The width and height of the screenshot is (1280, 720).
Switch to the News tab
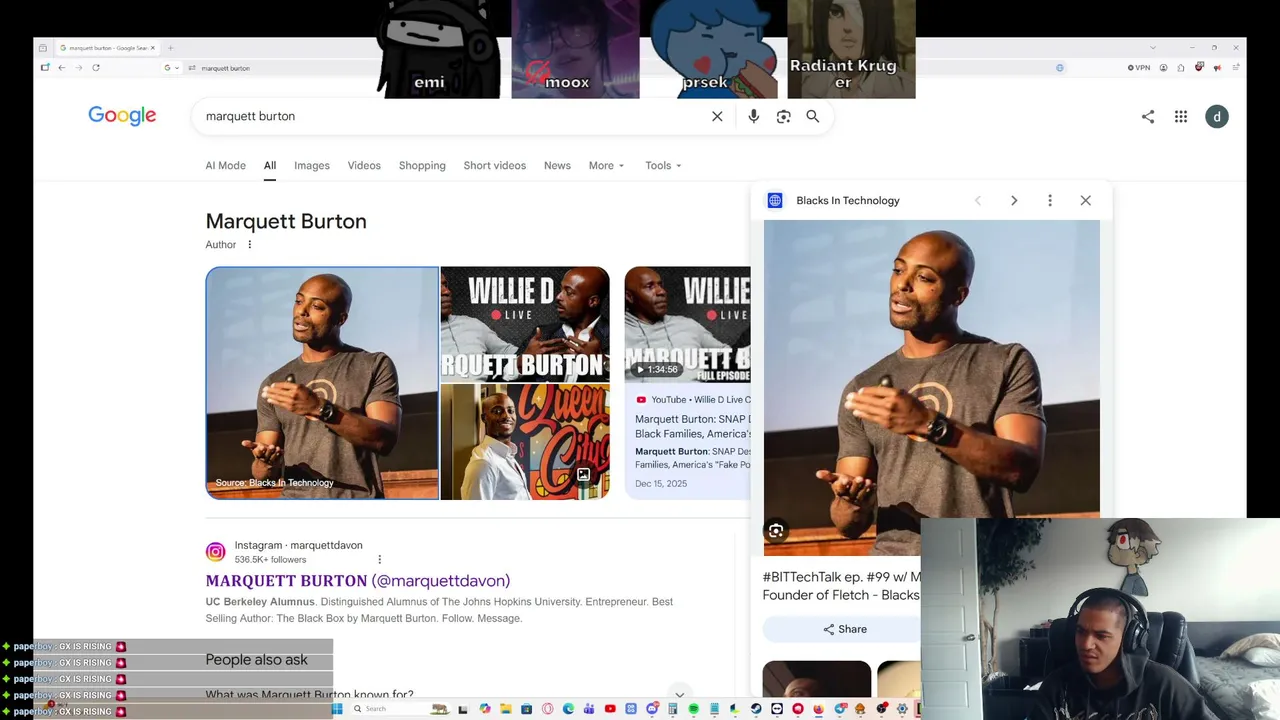click(557, 166)
